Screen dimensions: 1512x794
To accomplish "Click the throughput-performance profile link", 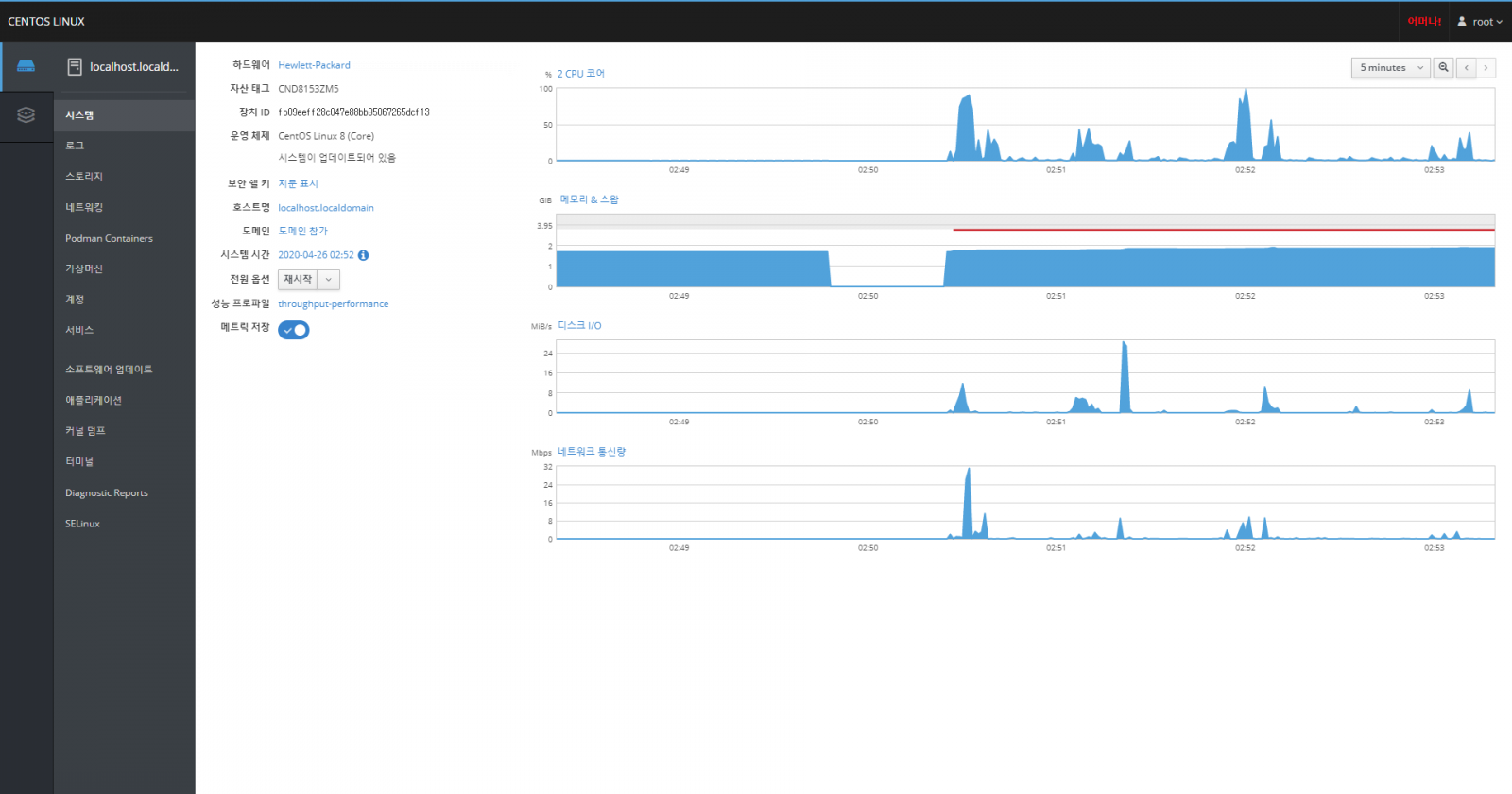I will 333,304.
